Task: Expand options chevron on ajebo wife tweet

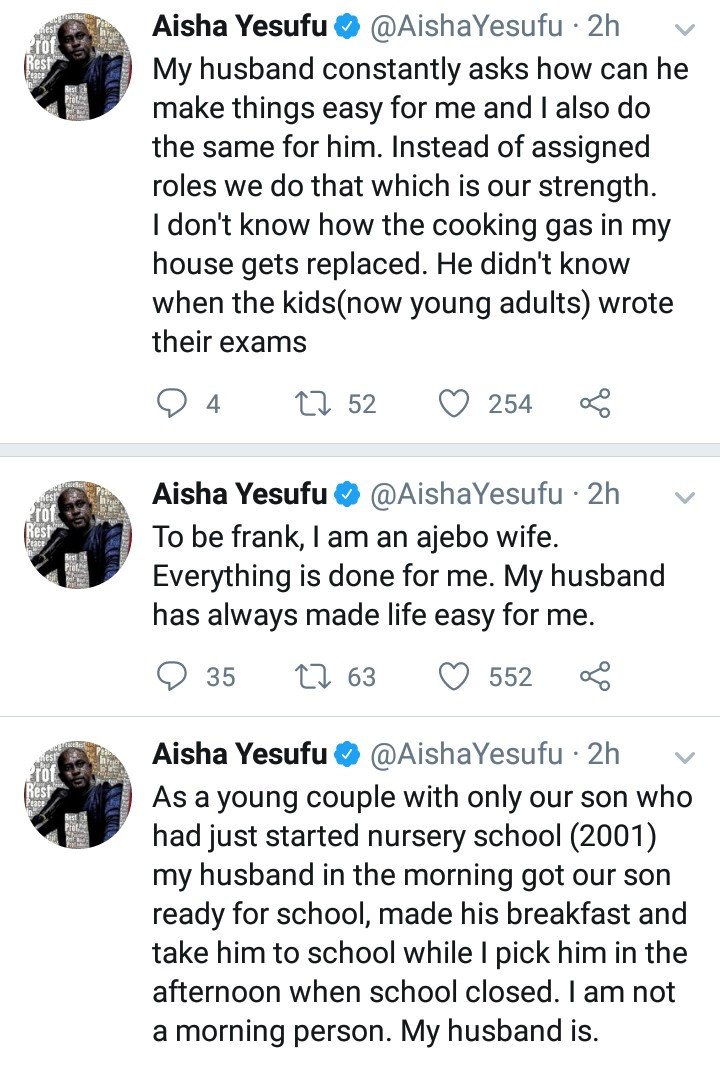Action: [685, 498]
